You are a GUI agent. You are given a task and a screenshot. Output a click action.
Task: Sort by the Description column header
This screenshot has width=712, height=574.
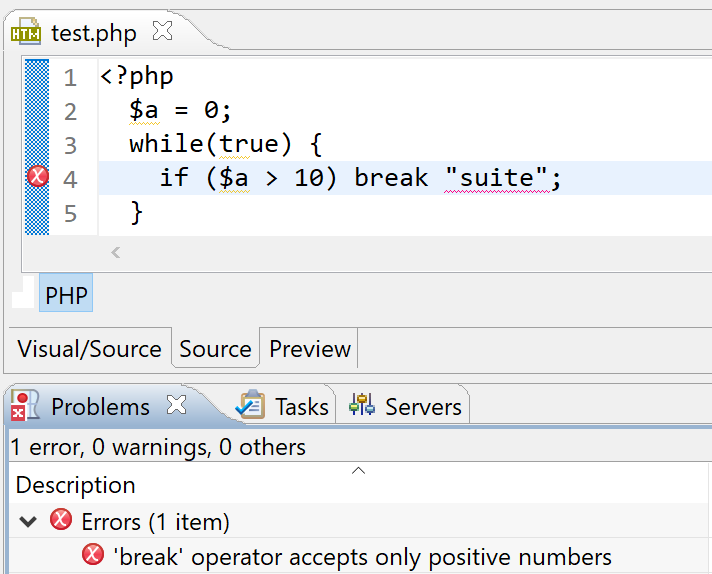click(76, 485)
